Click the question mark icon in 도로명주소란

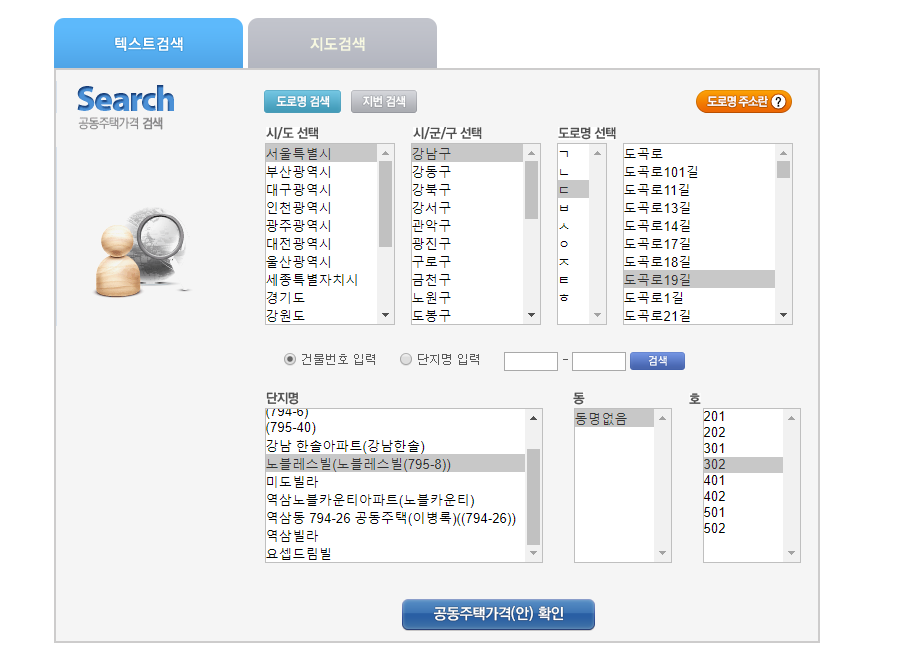point(778,101)
